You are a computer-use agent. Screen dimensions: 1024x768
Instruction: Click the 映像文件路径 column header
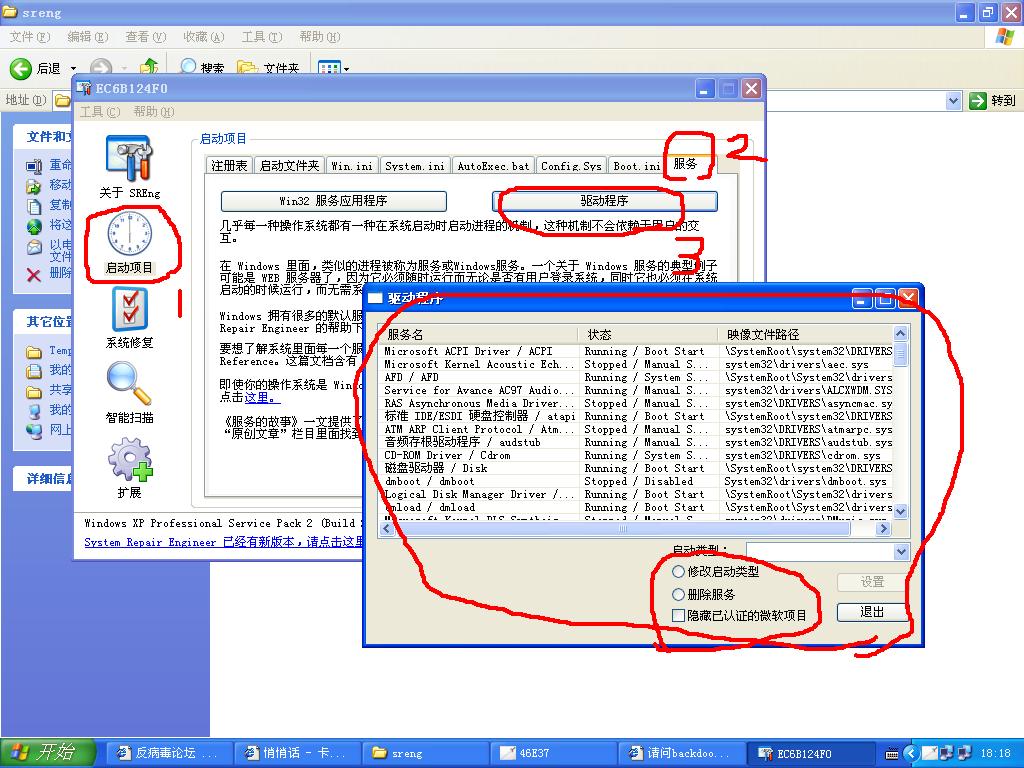tap(806, 334)
